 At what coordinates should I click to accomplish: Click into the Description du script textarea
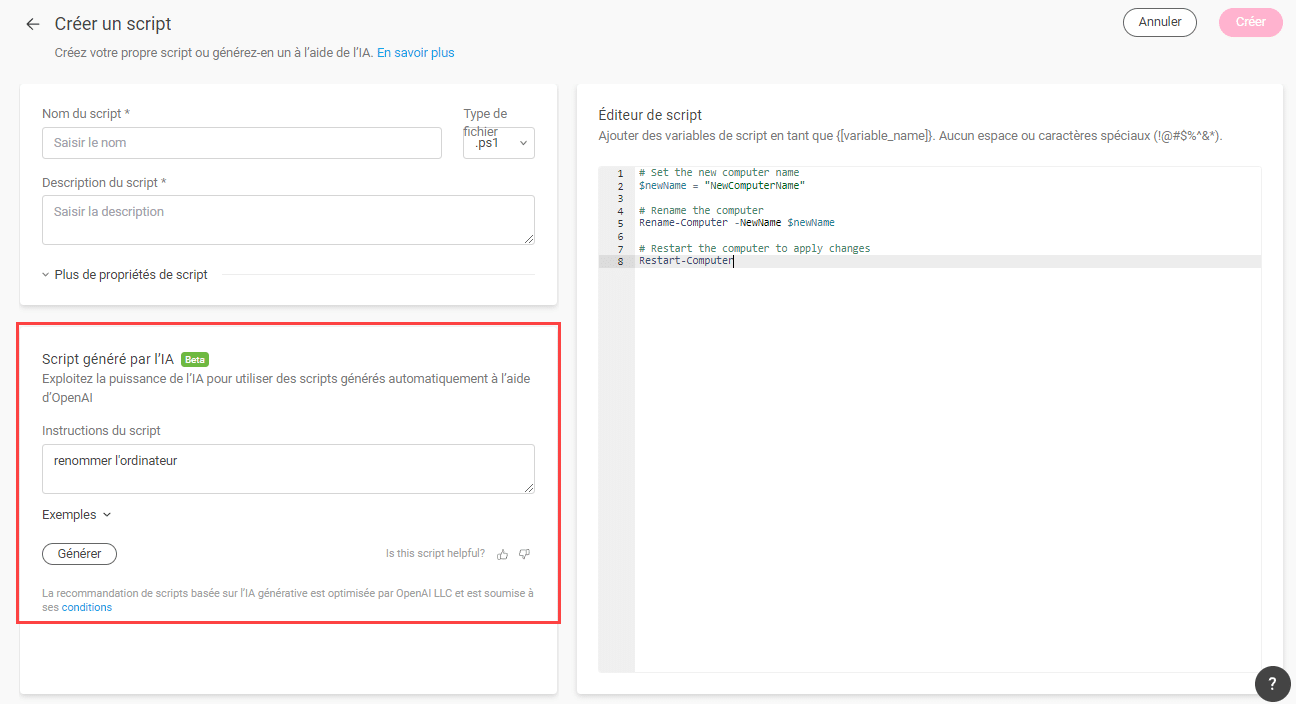click(x=287, y=219)
